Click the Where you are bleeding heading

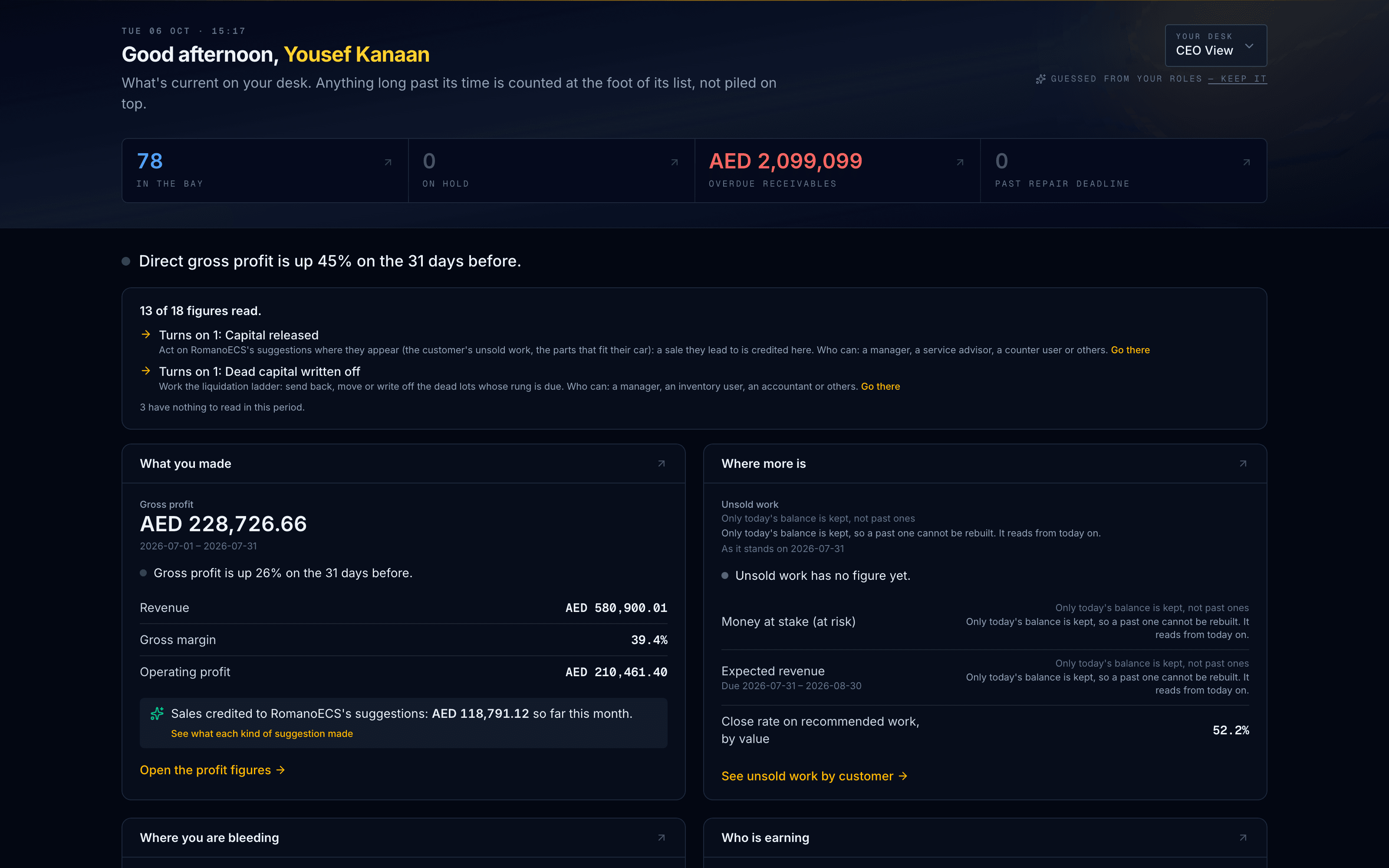click(210, 838)
